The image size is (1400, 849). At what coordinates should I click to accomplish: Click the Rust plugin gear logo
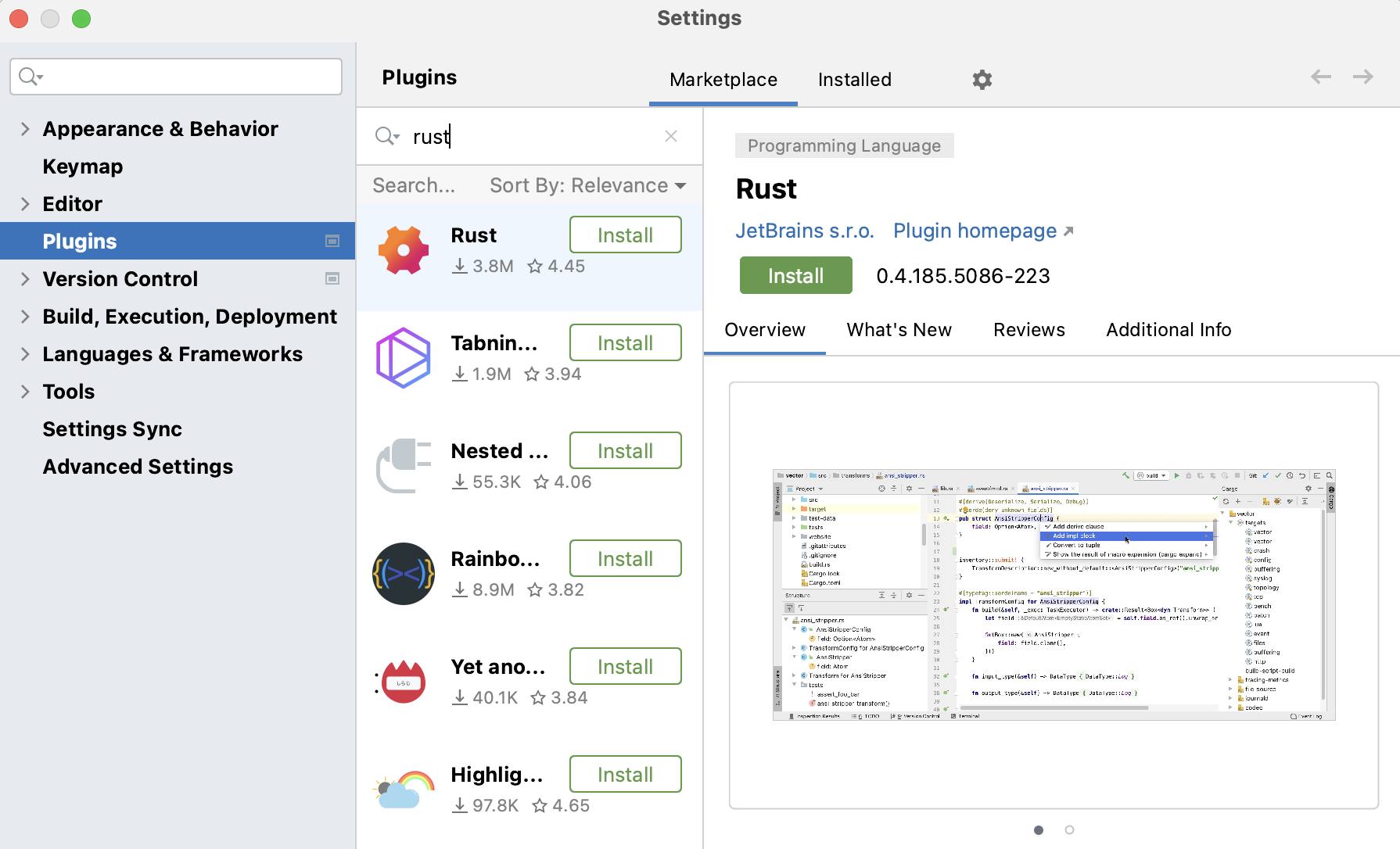404,250
